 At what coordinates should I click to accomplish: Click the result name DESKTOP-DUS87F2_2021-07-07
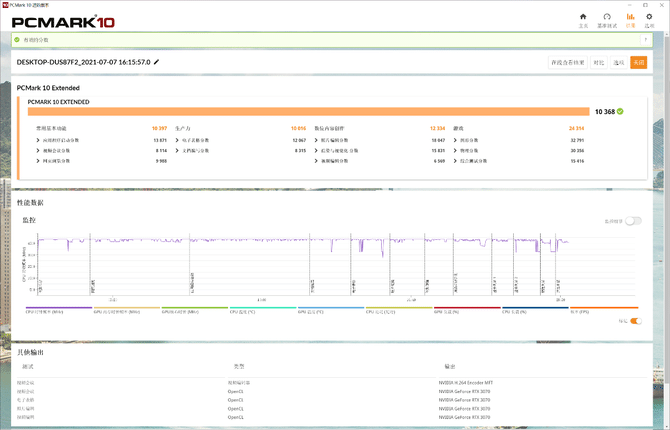click(x=83, y=62)
